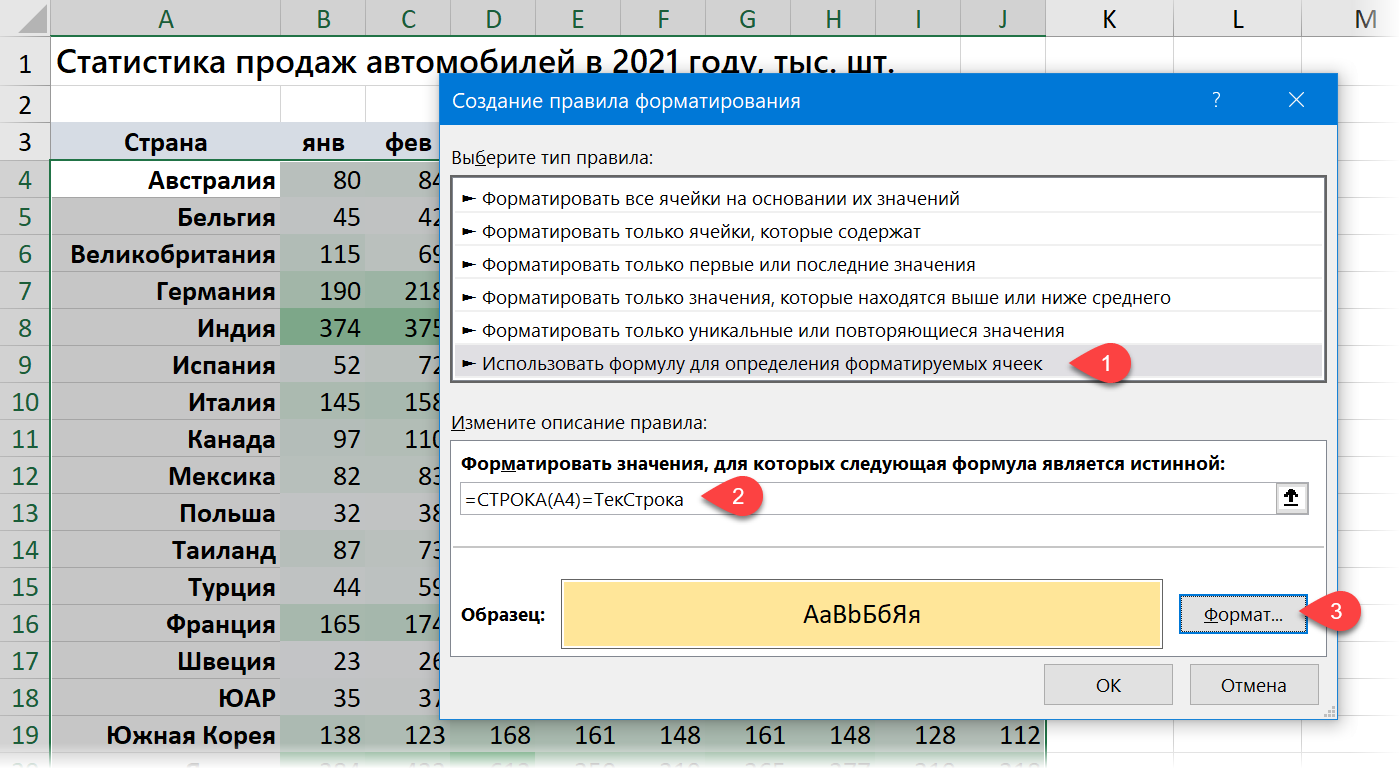The image size is (1400, 769).
Task: Click row 8 header
Action: pyautogui.click(x=25, y=328)
